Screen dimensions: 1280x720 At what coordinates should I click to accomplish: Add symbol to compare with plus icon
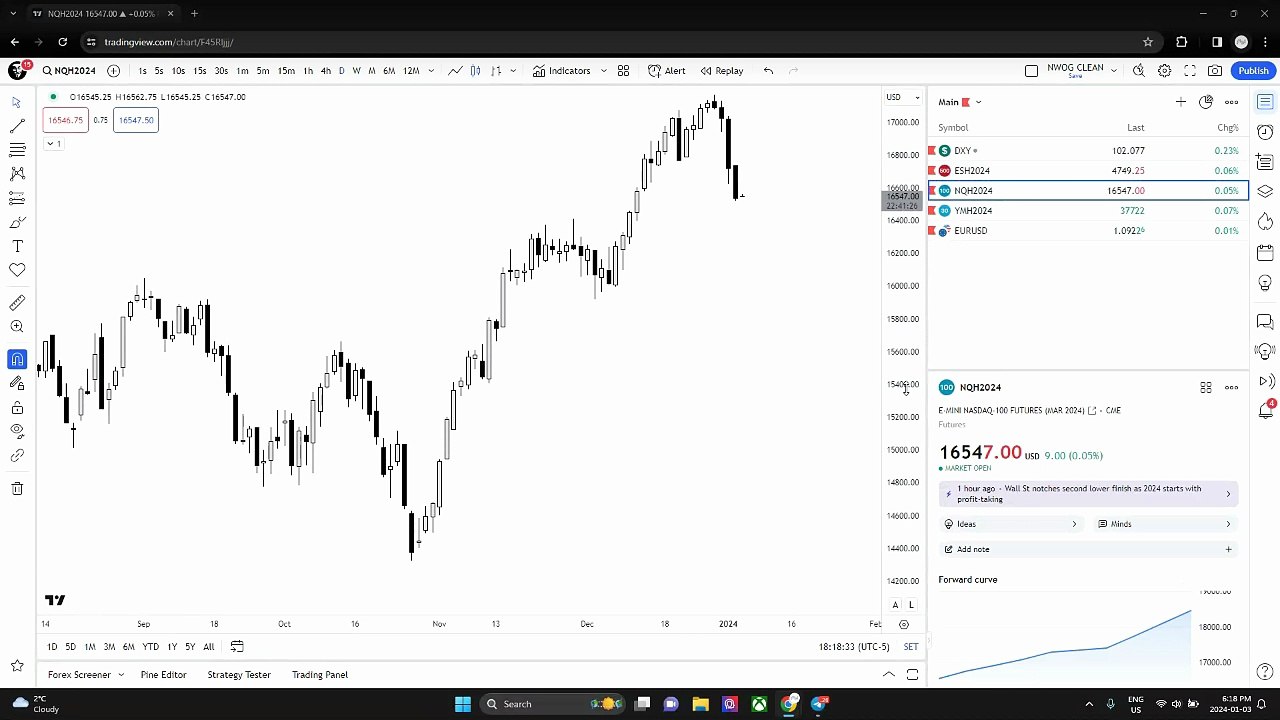pyautogui.click(x=113, y=71)
